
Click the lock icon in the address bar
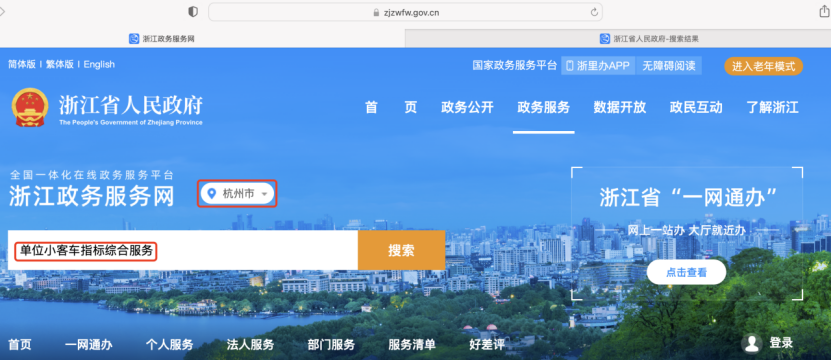pos(376,12)
